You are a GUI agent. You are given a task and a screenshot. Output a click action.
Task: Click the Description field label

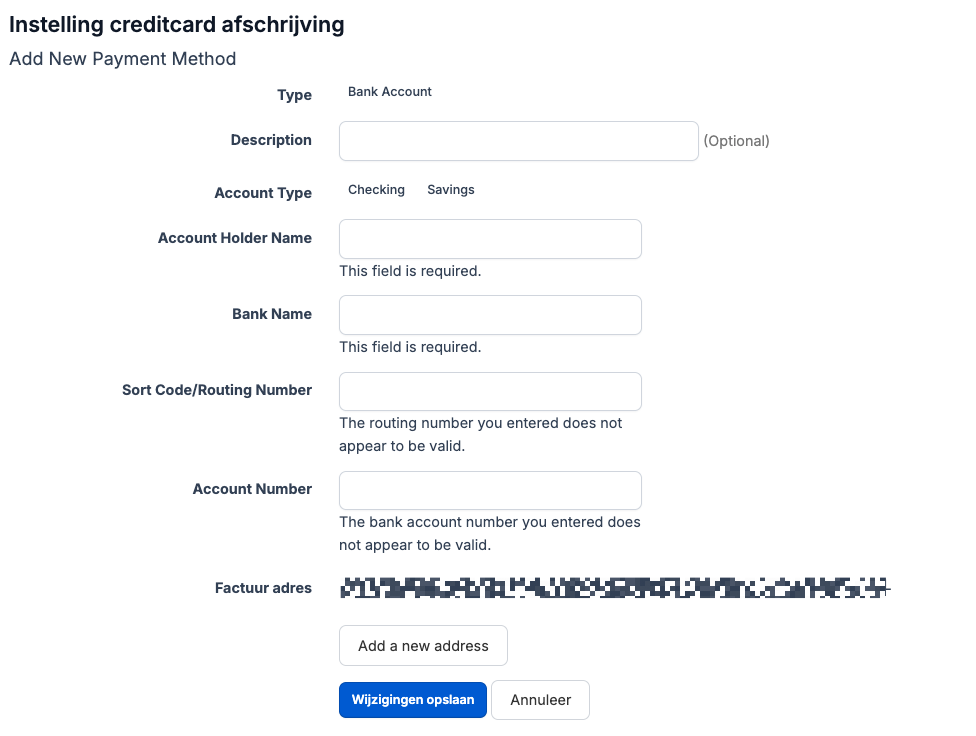pyautogui.click(x=271, y=140)
